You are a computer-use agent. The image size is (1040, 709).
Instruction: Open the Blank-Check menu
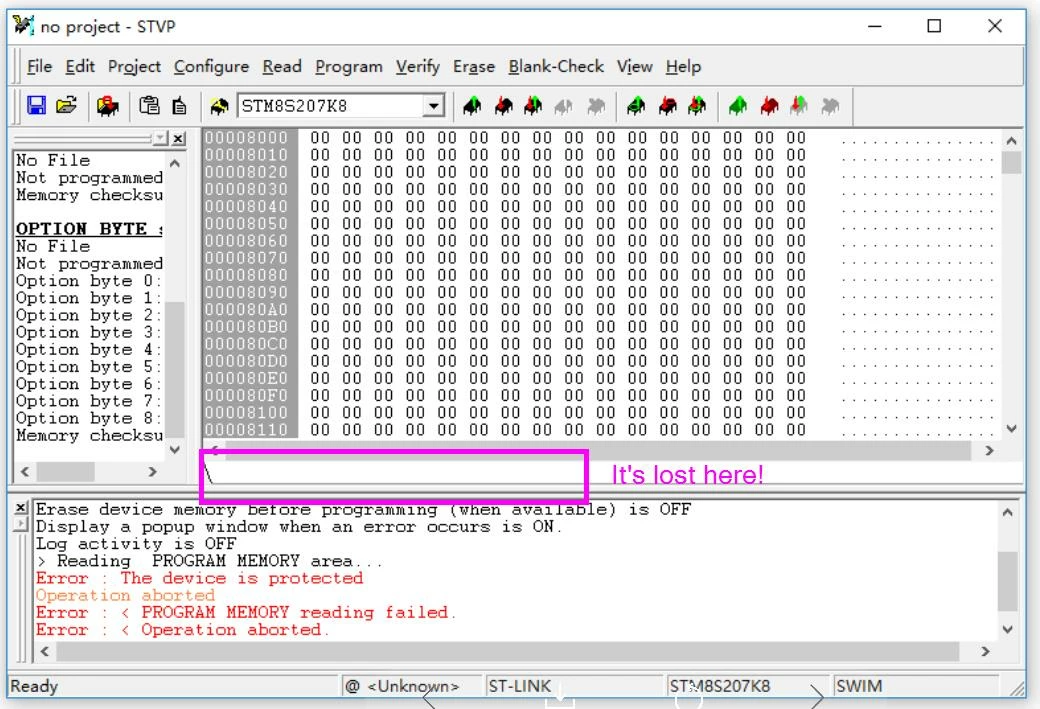click(x=556, y=66)
